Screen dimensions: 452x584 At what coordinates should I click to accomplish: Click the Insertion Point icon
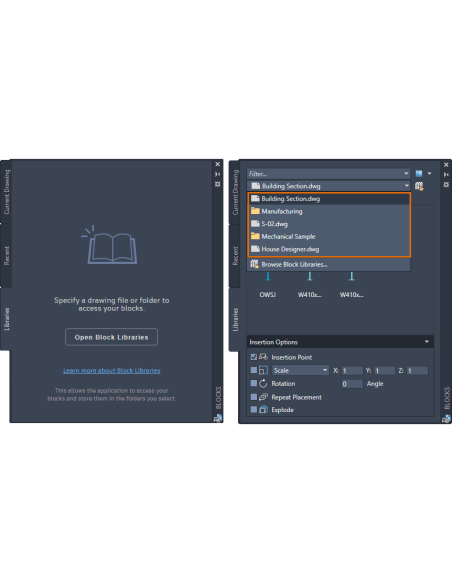(263, 357)
